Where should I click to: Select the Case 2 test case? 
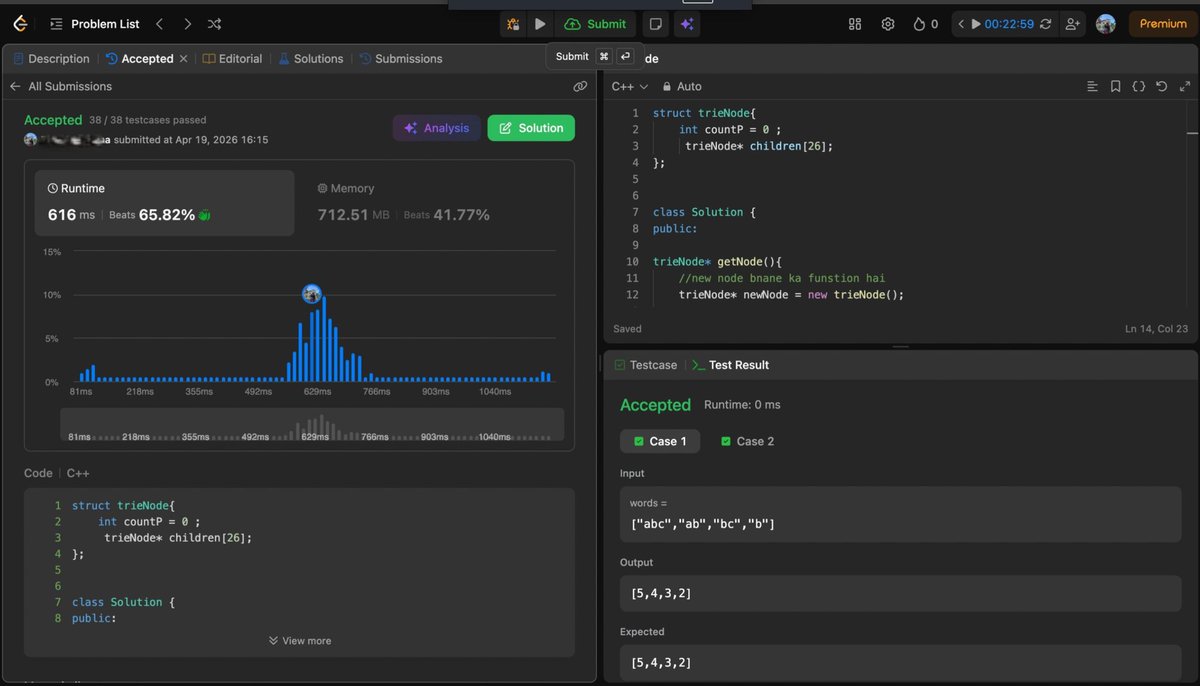pos(747,441)
